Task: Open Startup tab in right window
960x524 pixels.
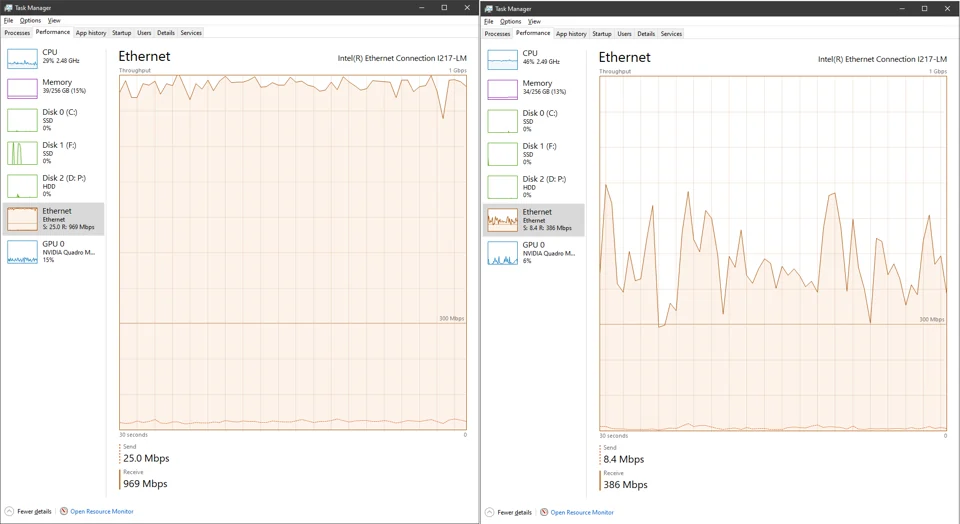Action: click(601, 34)
